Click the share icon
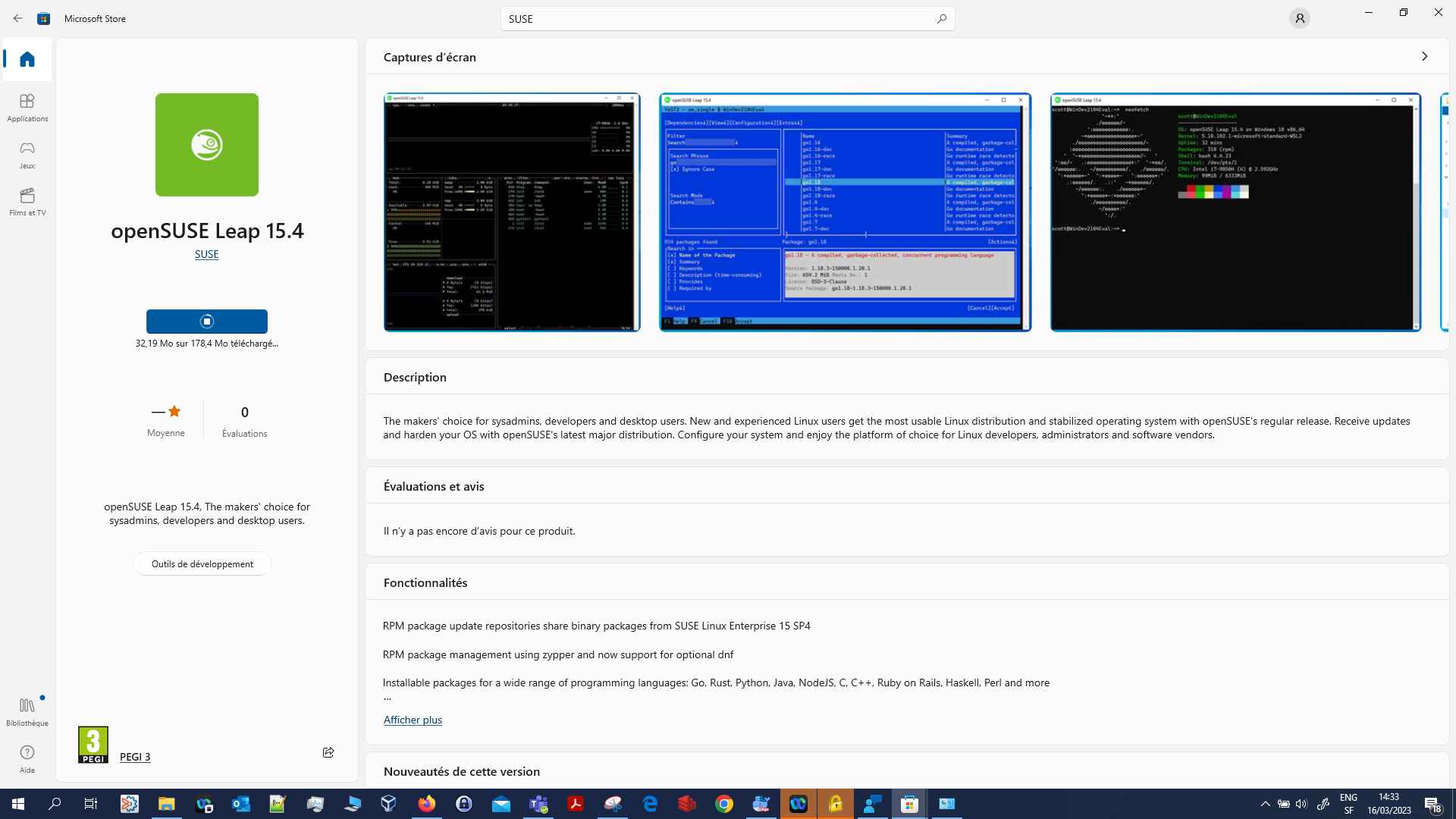The width and height of the screenshot is (1456, 819). 328,752
